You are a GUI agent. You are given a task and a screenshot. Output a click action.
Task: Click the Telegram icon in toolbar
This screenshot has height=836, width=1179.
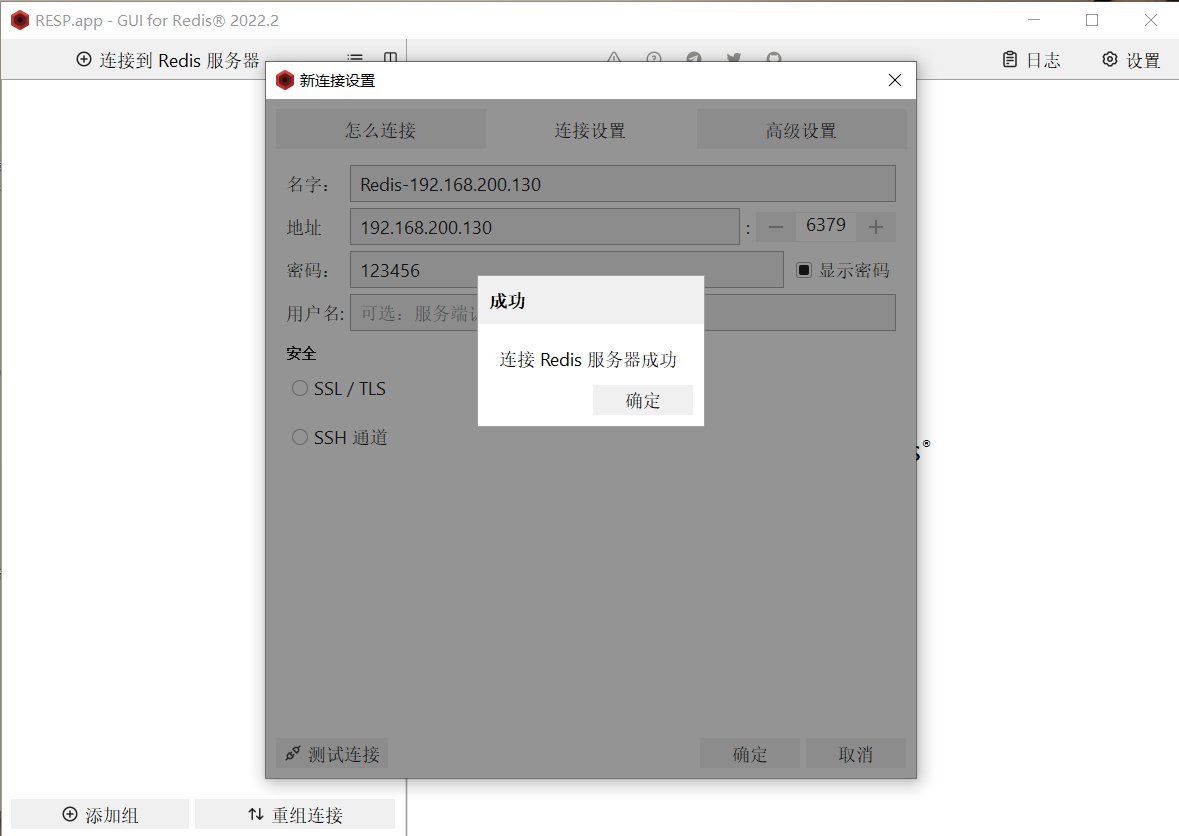click(694, 57)
